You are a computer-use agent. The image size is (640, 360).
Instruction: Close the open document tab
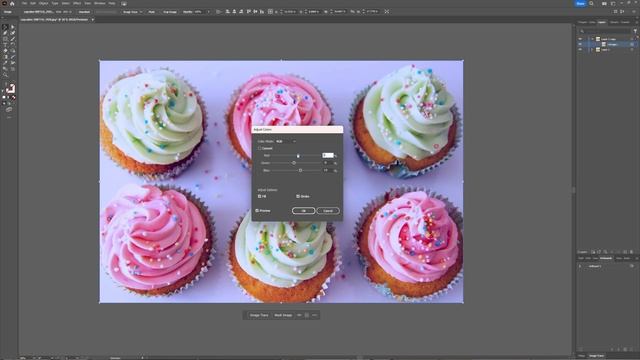tap(93, 20)
